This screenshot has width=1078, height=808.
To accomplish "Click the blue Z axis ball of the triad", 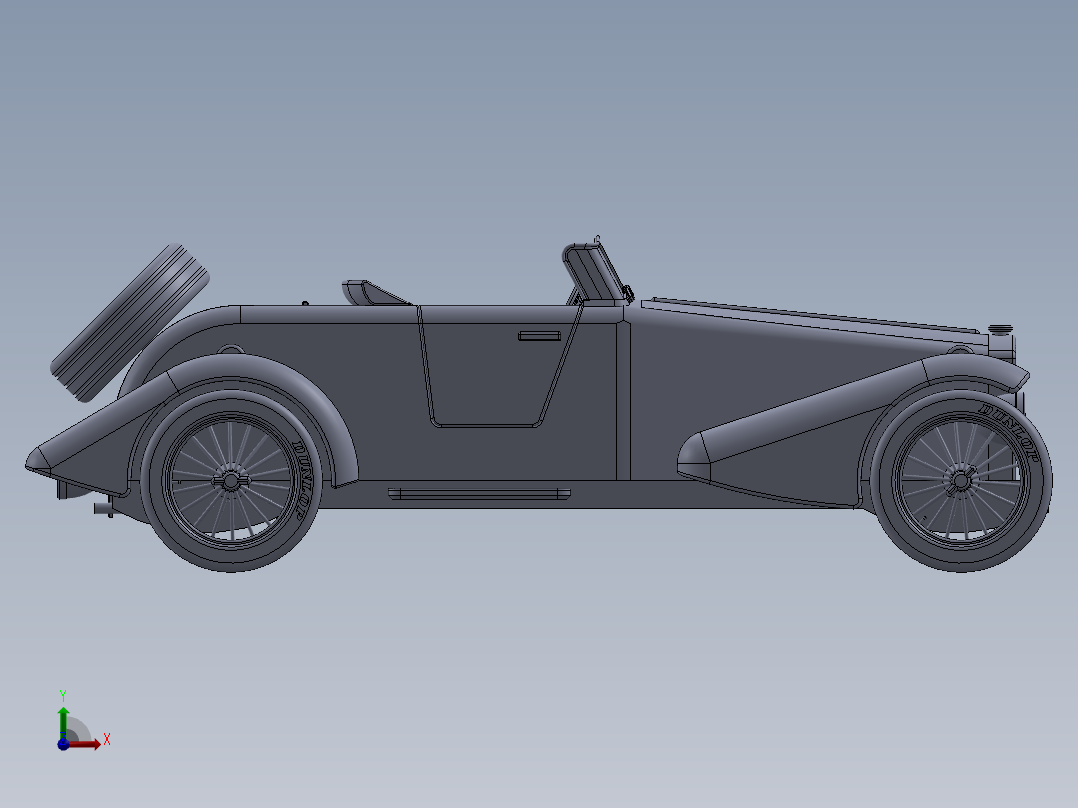I will (63, 744).
